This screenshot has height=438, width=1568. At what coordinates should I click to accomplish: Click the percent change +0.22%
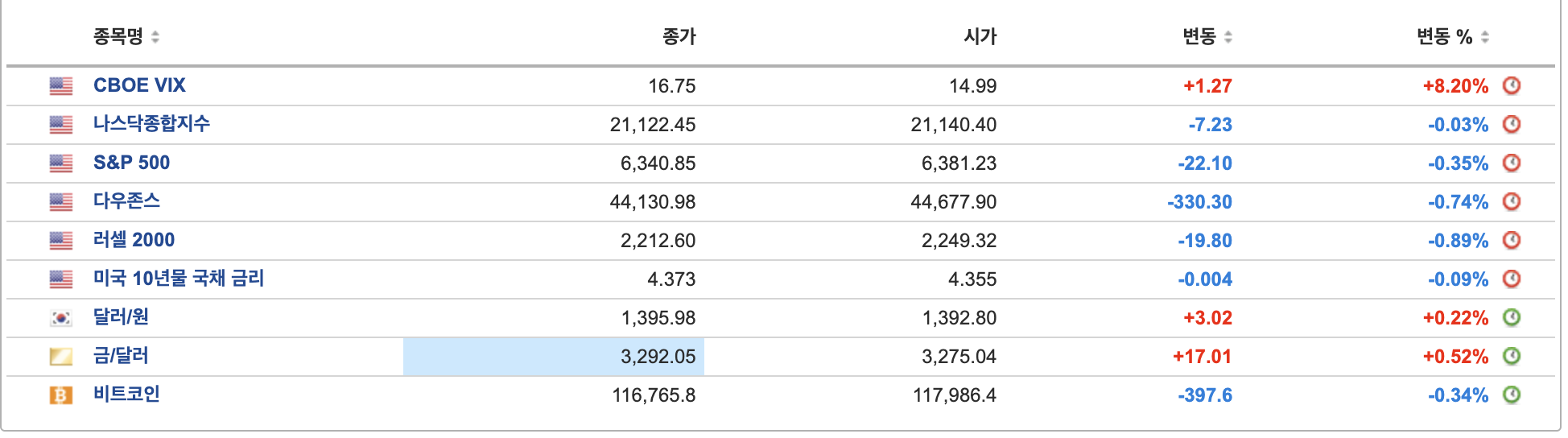(x=1455, y=318)
